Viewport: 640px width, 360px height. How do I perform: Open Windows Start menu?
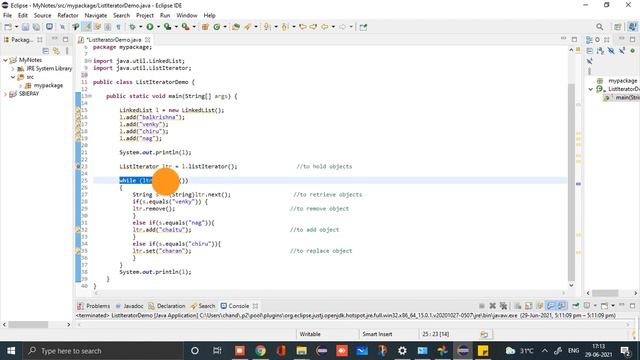pyautogui.click(x=11, y=351)
